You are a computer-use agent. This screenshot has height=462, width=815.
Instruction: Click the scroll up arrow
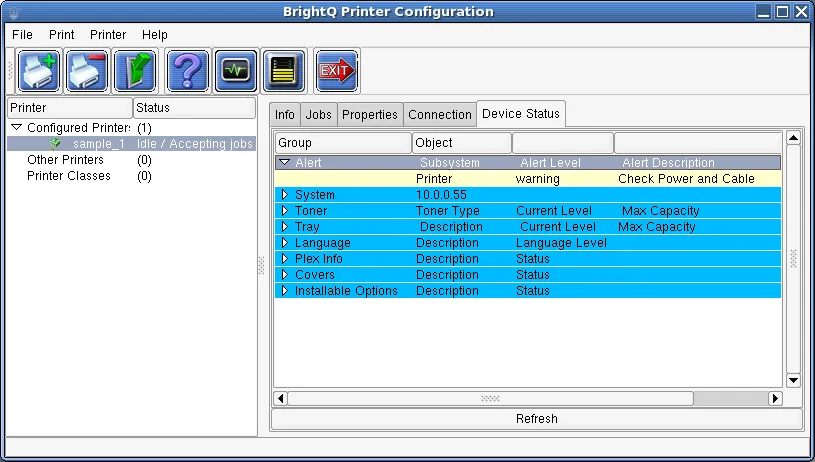click(793, 138)
